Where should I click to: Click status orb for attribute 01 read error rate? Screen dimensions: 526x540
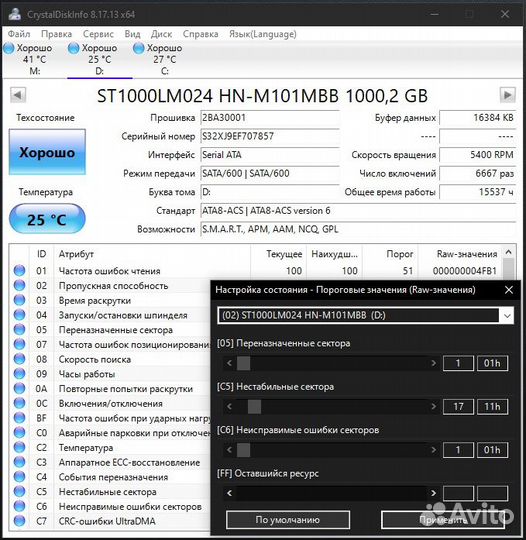pos(19,270)
